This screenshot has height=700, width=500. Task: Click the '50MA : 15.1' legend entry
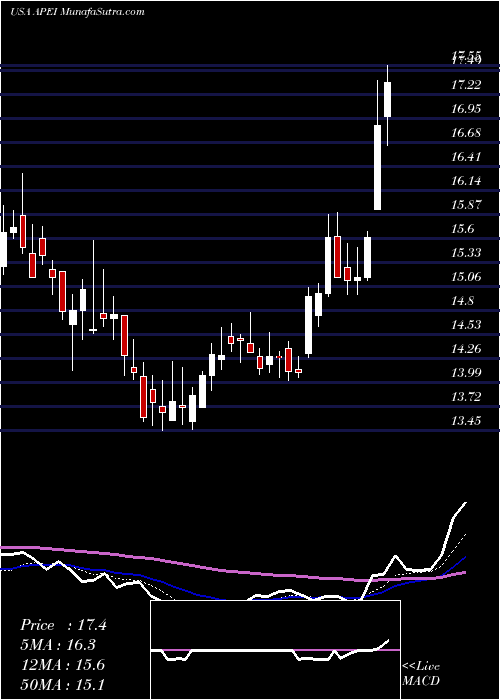point(62,684)
